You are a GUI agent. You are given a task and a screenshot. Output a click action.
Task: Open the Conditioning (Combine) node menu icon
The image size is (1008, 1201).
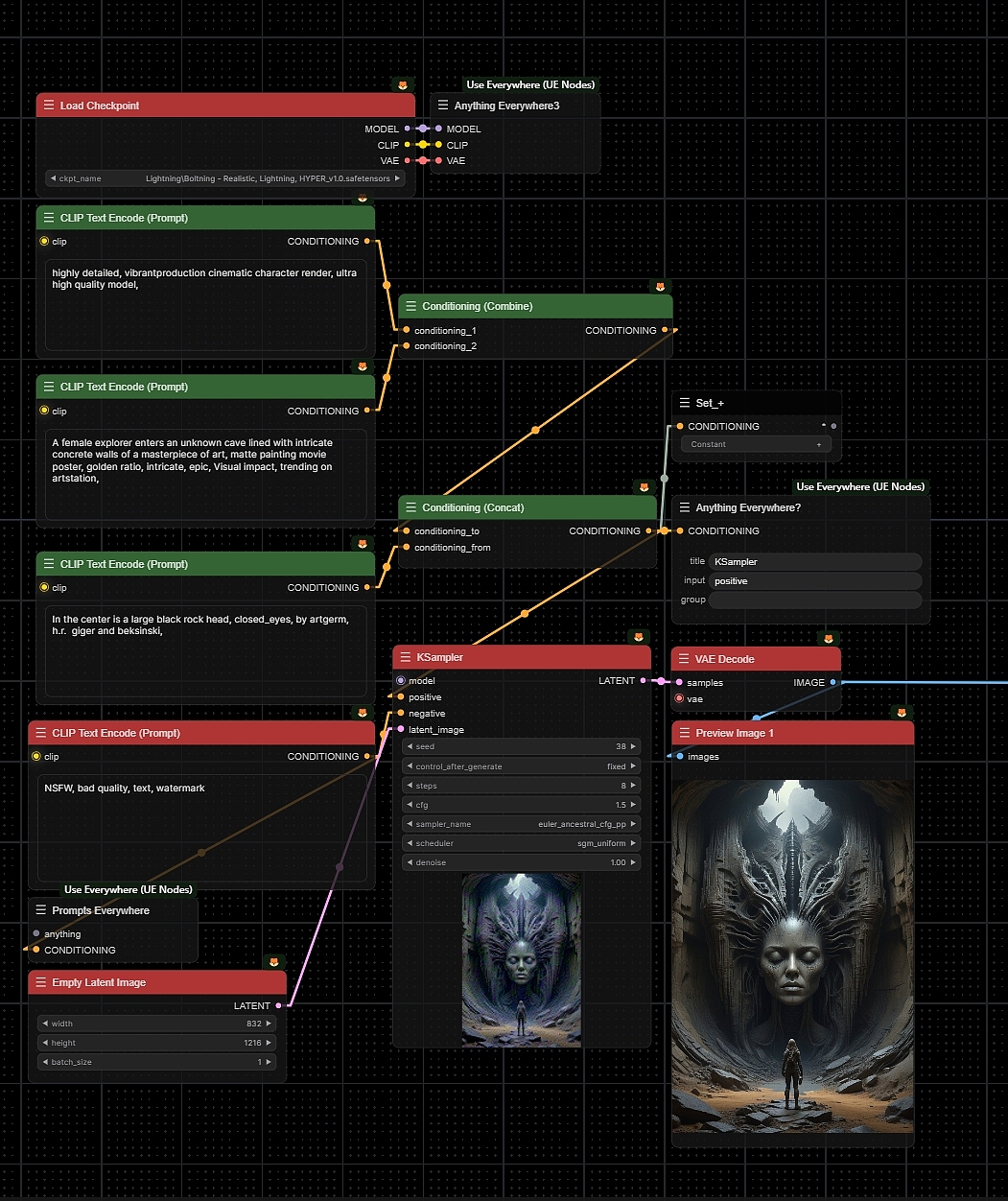411,306
